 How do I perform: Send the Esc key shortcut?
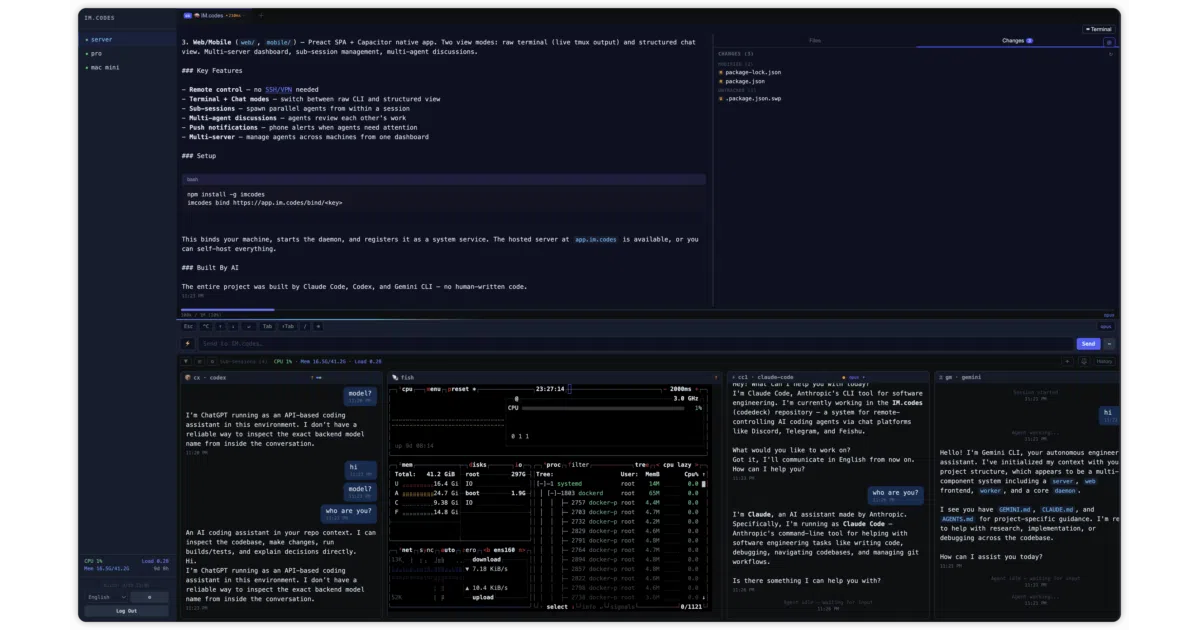pyautogui.click(x=188, y=326)
